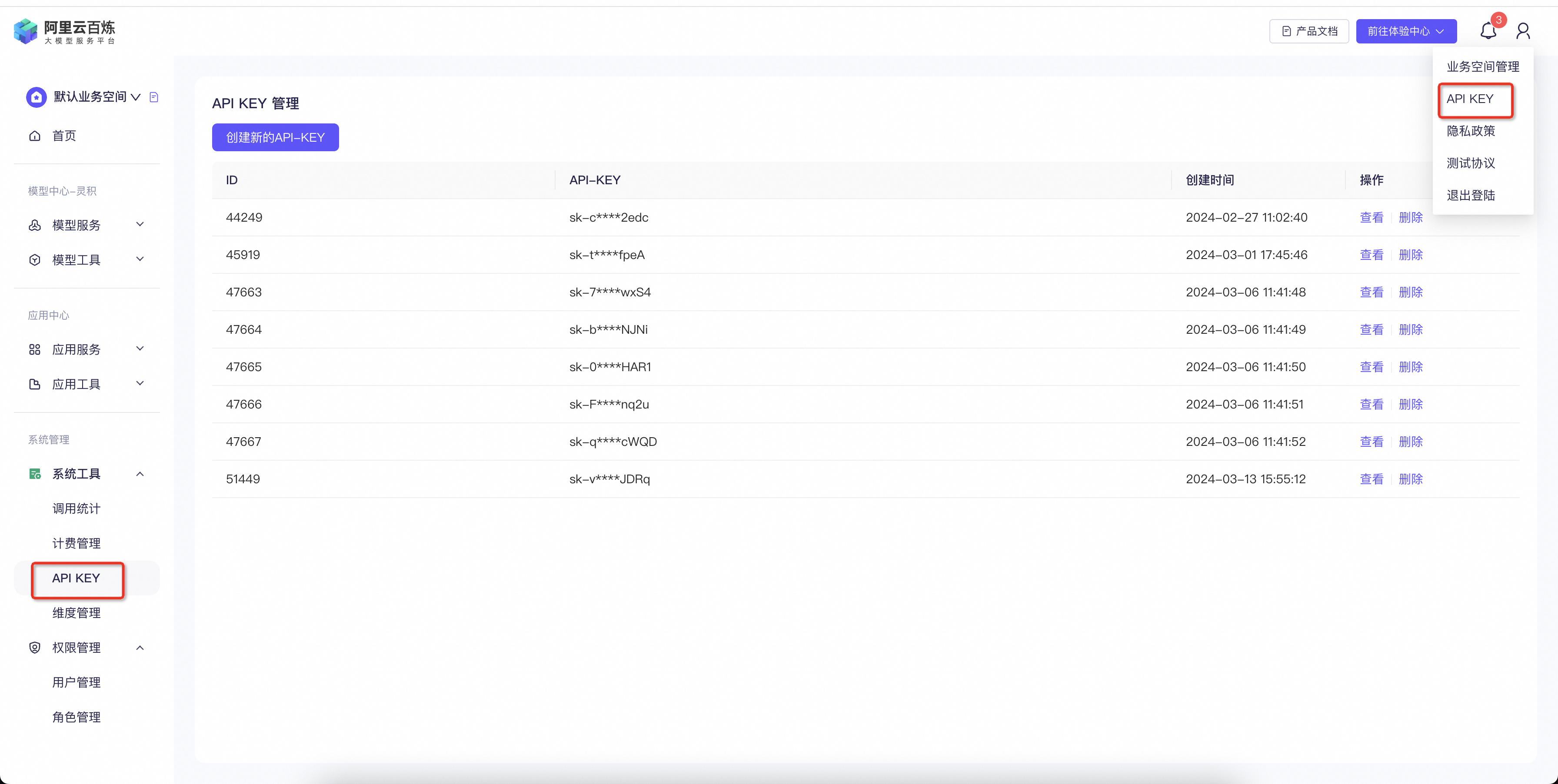Screen dimensions: 1558x784
Task: Click 查看 for key ID 45919
Action: [1371, 255]
